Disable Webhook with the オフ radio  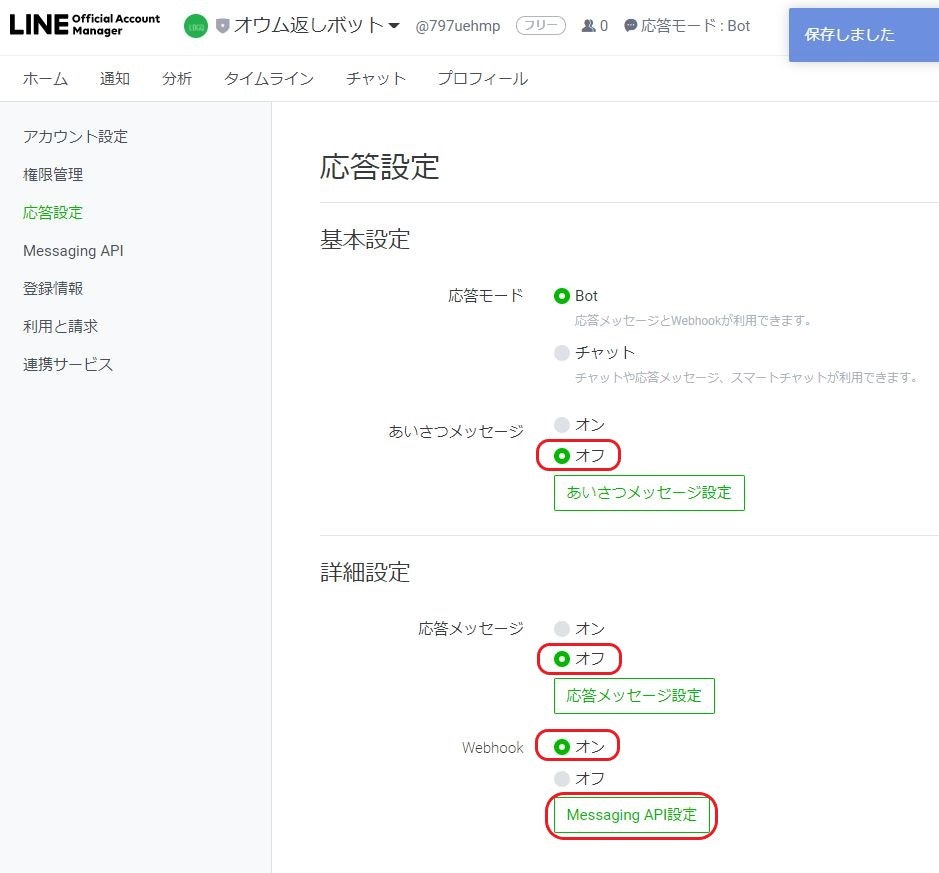pyautogui.click(x=562, y=778)
